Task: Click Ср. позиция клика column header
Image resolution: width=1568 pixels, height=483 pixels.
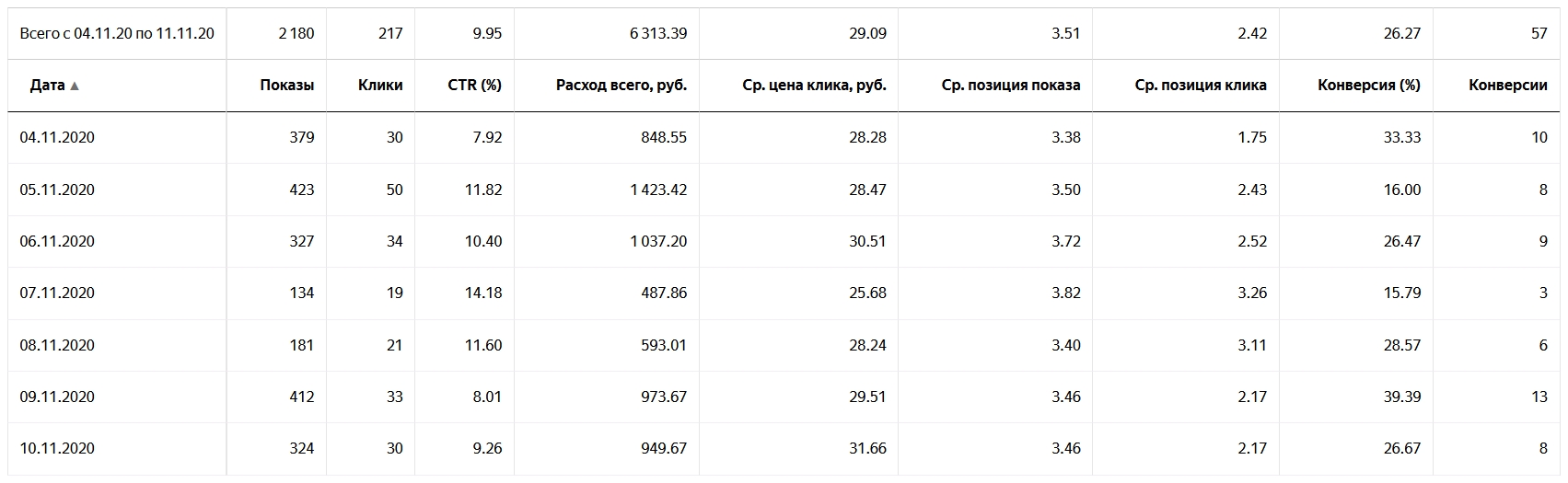Action: pyautogui.click(x=1201, y=85)
